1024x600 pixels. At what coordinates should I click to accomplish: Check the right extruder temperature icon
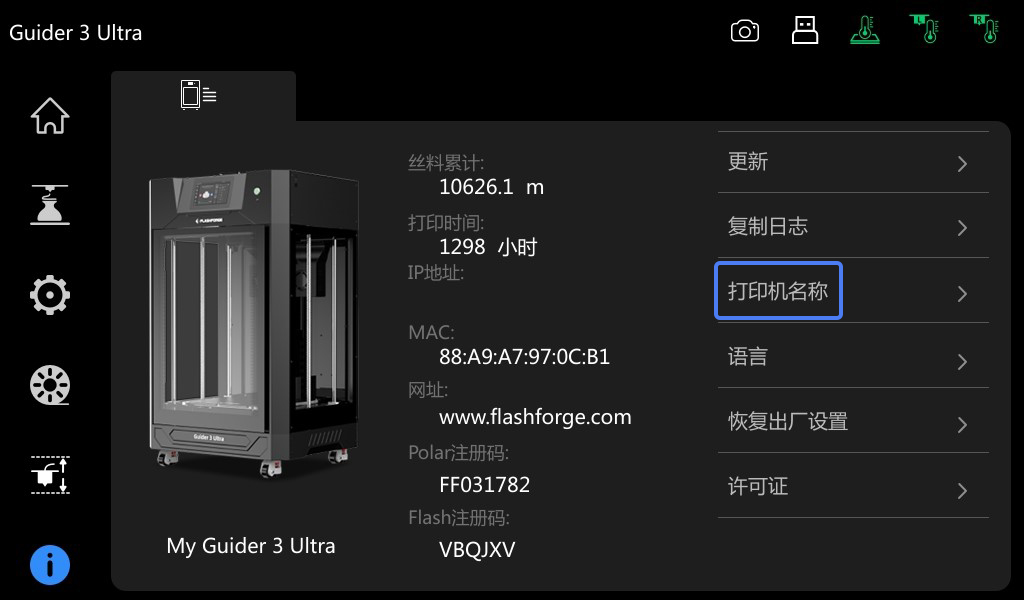[x=985, y=29]
